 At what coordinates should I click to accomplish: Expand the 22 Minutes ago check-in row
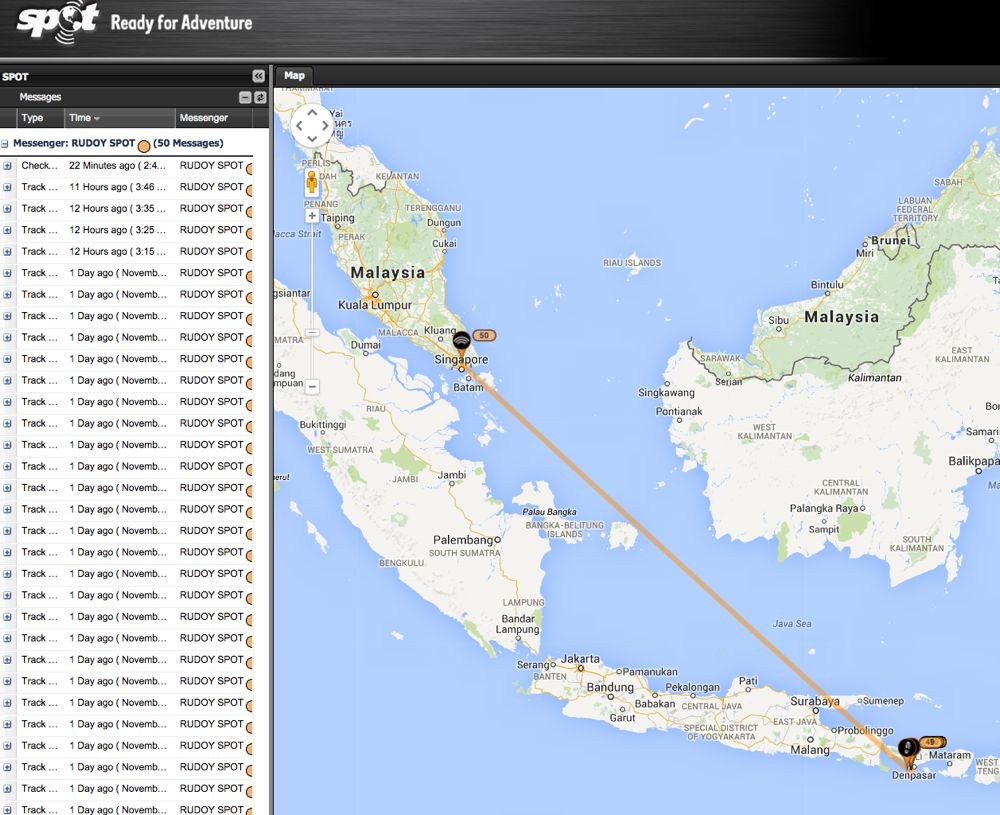(7, 166)
